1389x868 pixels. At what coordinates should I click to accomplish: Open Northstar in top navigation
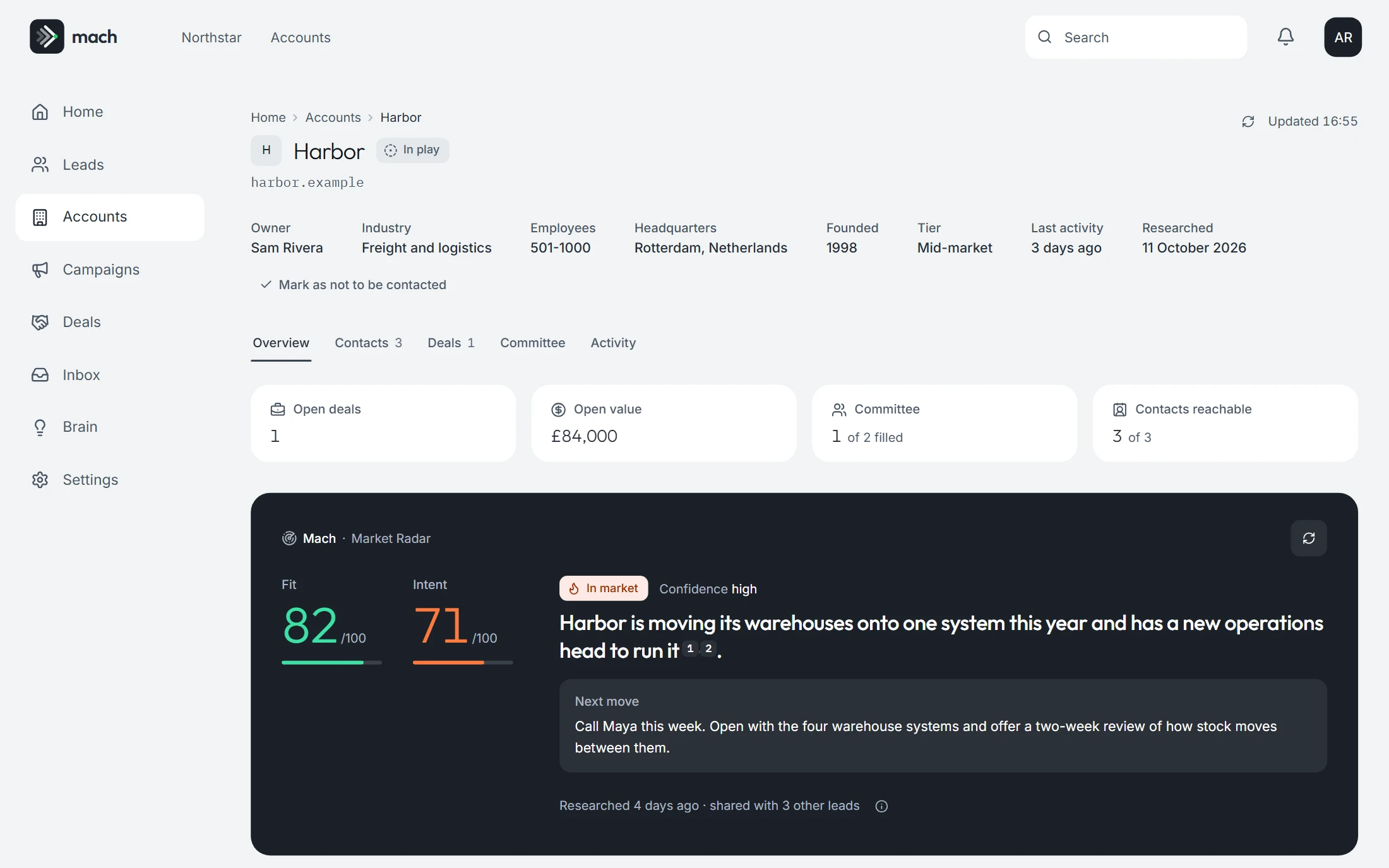(212, 37)
